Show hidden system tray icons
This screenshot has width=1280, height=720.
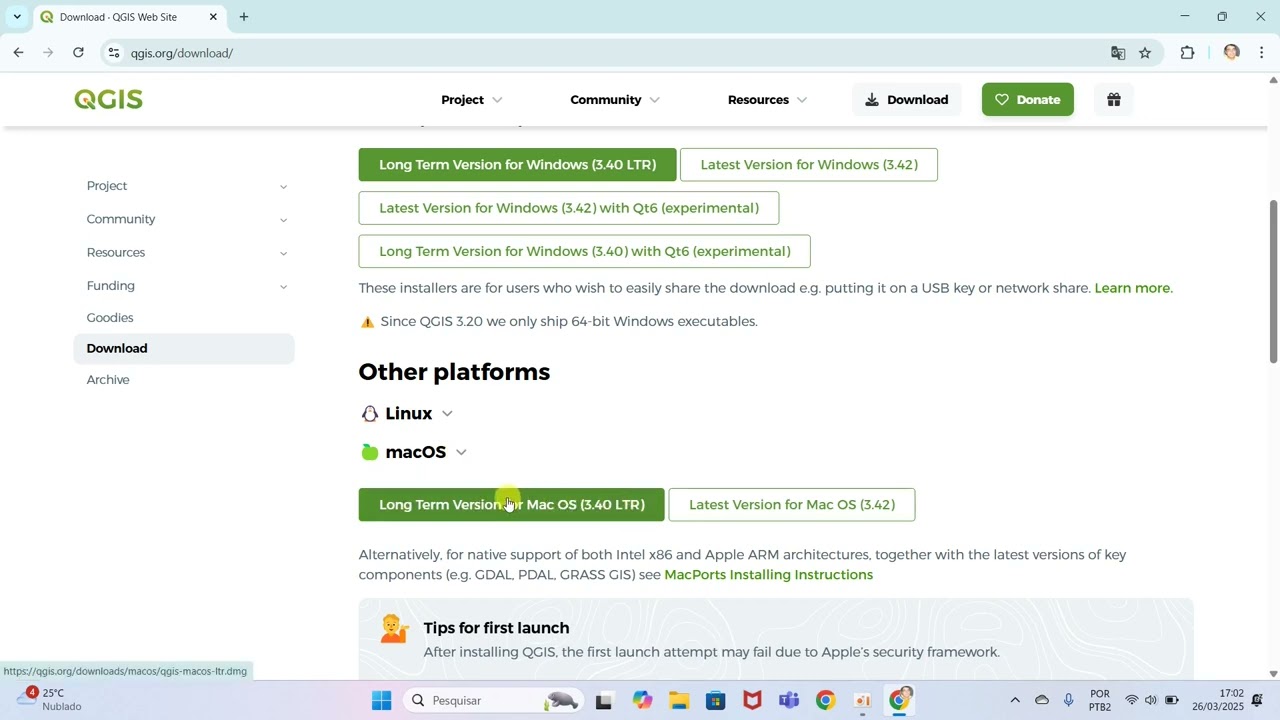coord(1015,700)
